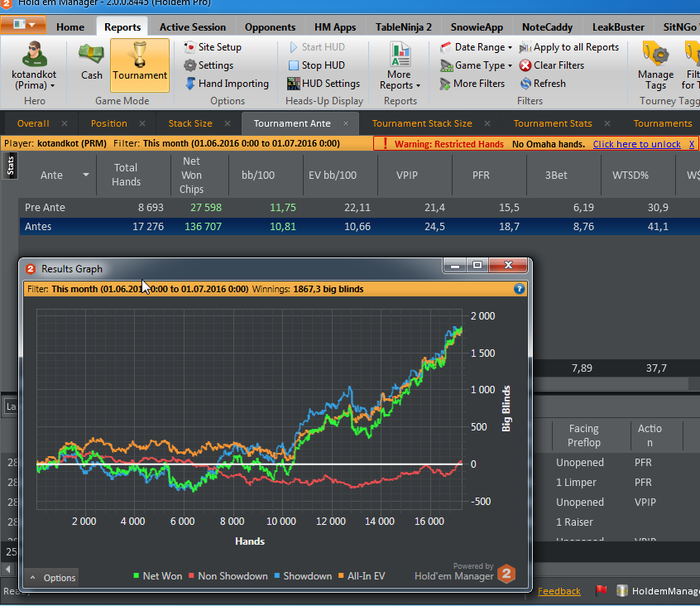
Task: Open the TableNinja 2 tab
Action: [404, 27]
